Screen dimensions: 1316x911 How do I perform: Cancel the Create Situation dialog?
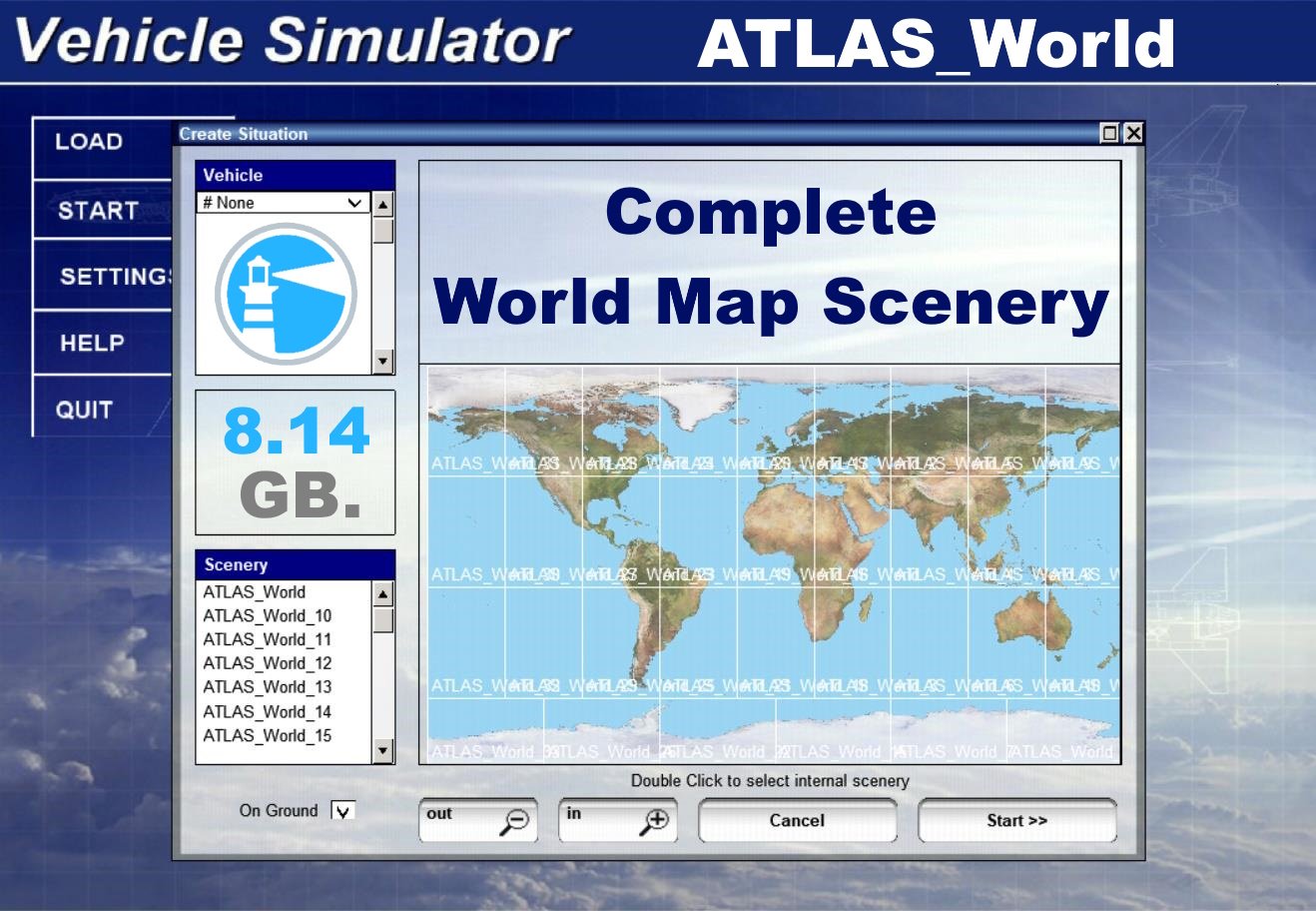(796, 820)
